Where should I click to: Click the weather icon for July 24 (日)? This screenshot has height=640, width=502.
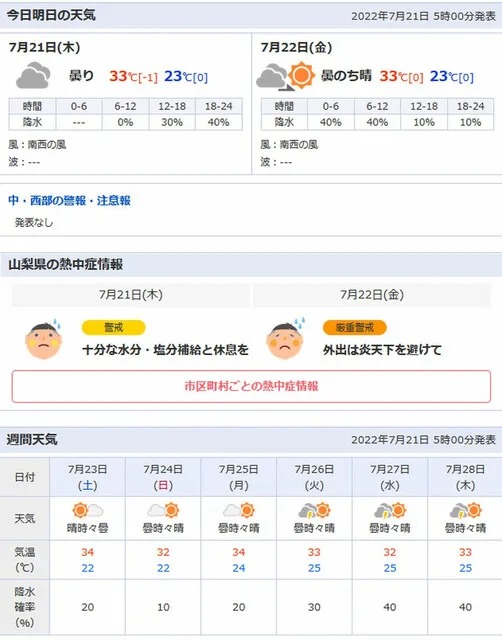[163, 510]
